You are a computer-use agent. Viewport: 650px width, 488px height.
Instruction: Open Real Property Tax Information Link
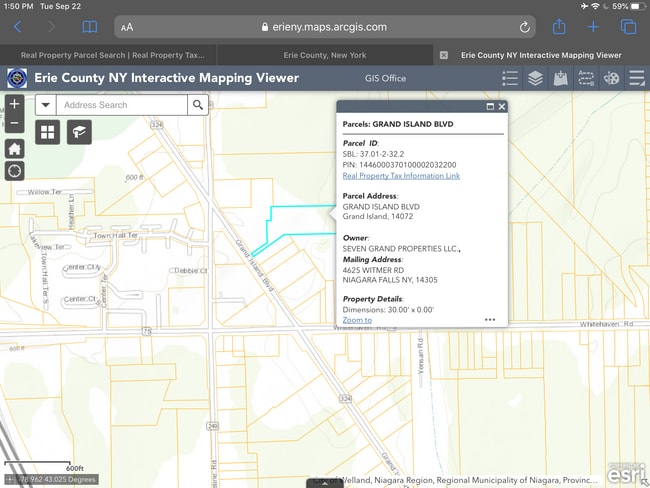(401, 176)
